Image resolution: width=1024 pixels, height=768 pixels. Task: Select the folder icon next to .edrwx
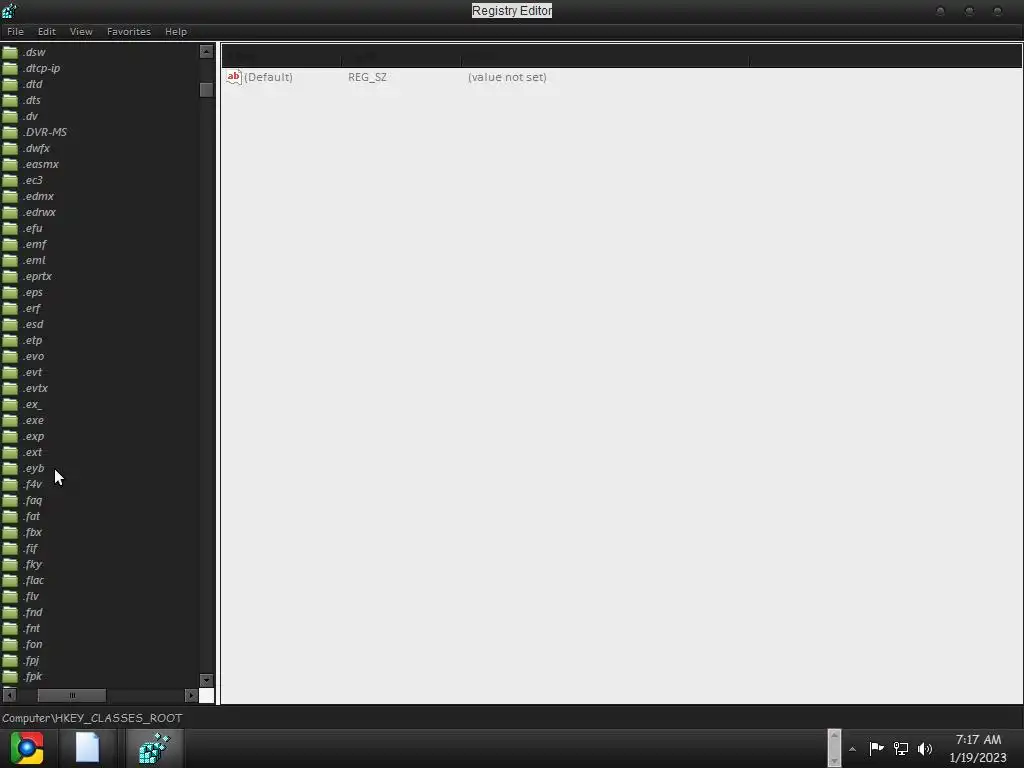[x=10, y=212]
